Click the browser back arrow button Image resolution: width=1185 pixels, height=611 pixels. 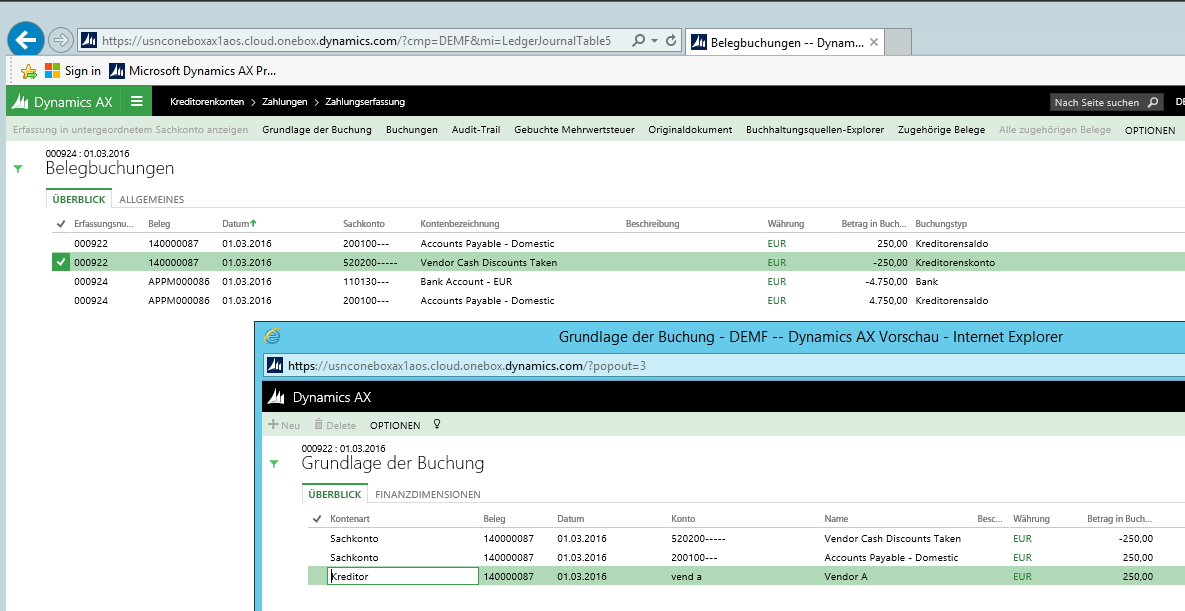pos(26,40)
